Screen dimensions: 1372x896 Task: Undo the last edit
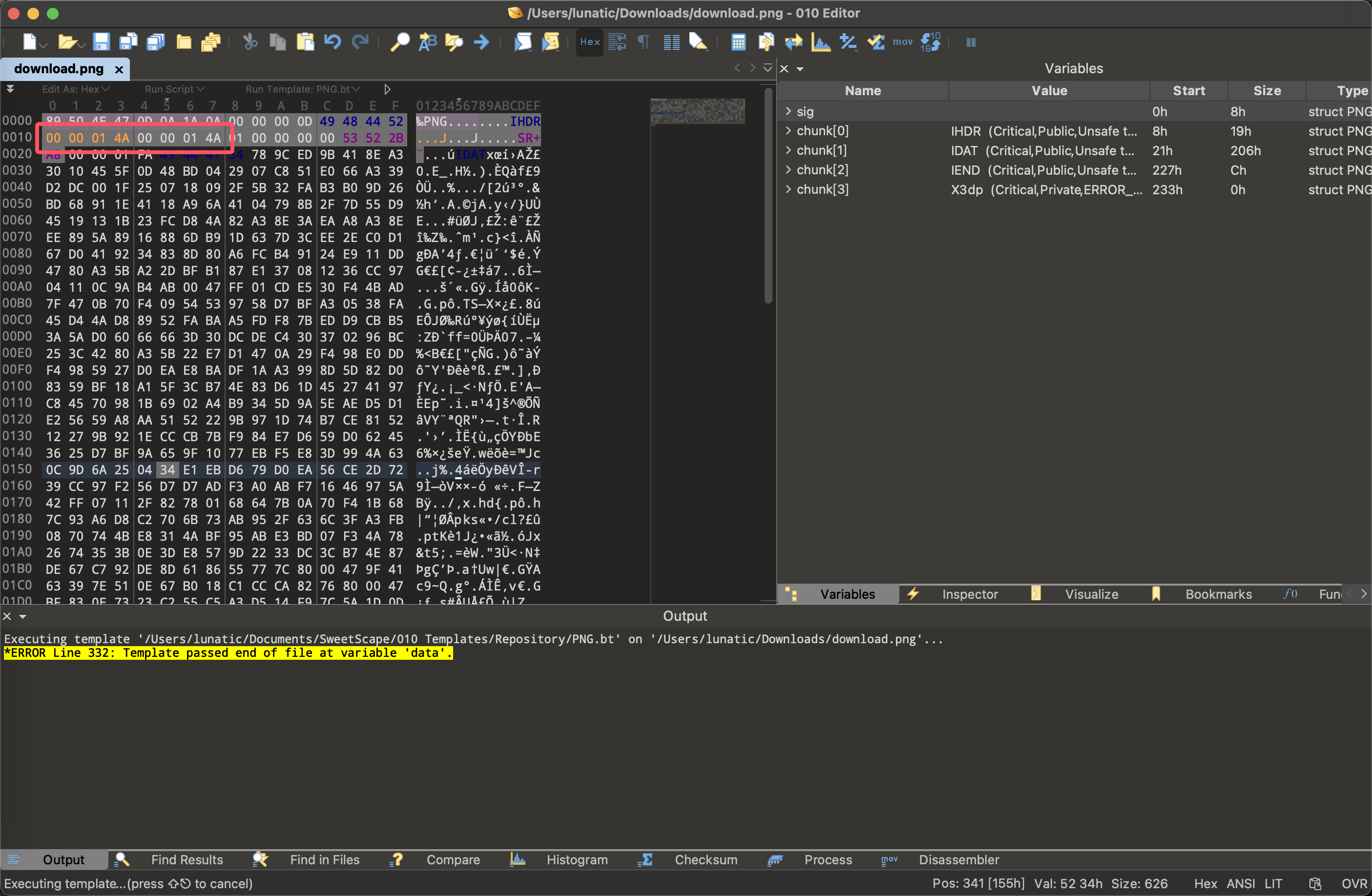tap(333, 41)
